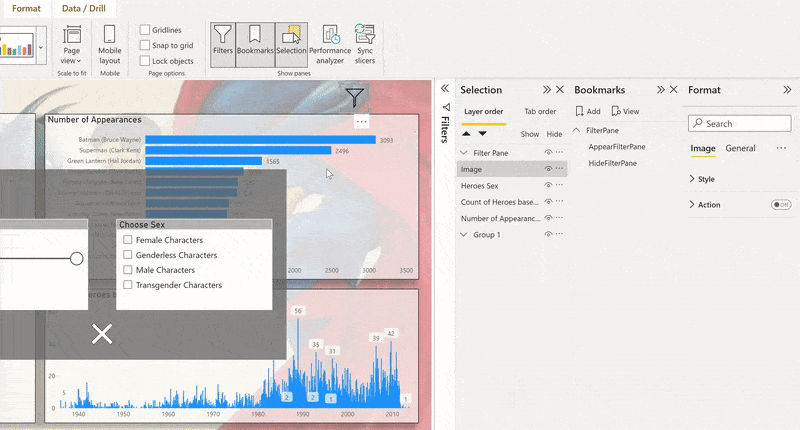This screenshot has width=800, height=430.
Task: Toggle the Selection pane button
Action: (x=291, y=43)
